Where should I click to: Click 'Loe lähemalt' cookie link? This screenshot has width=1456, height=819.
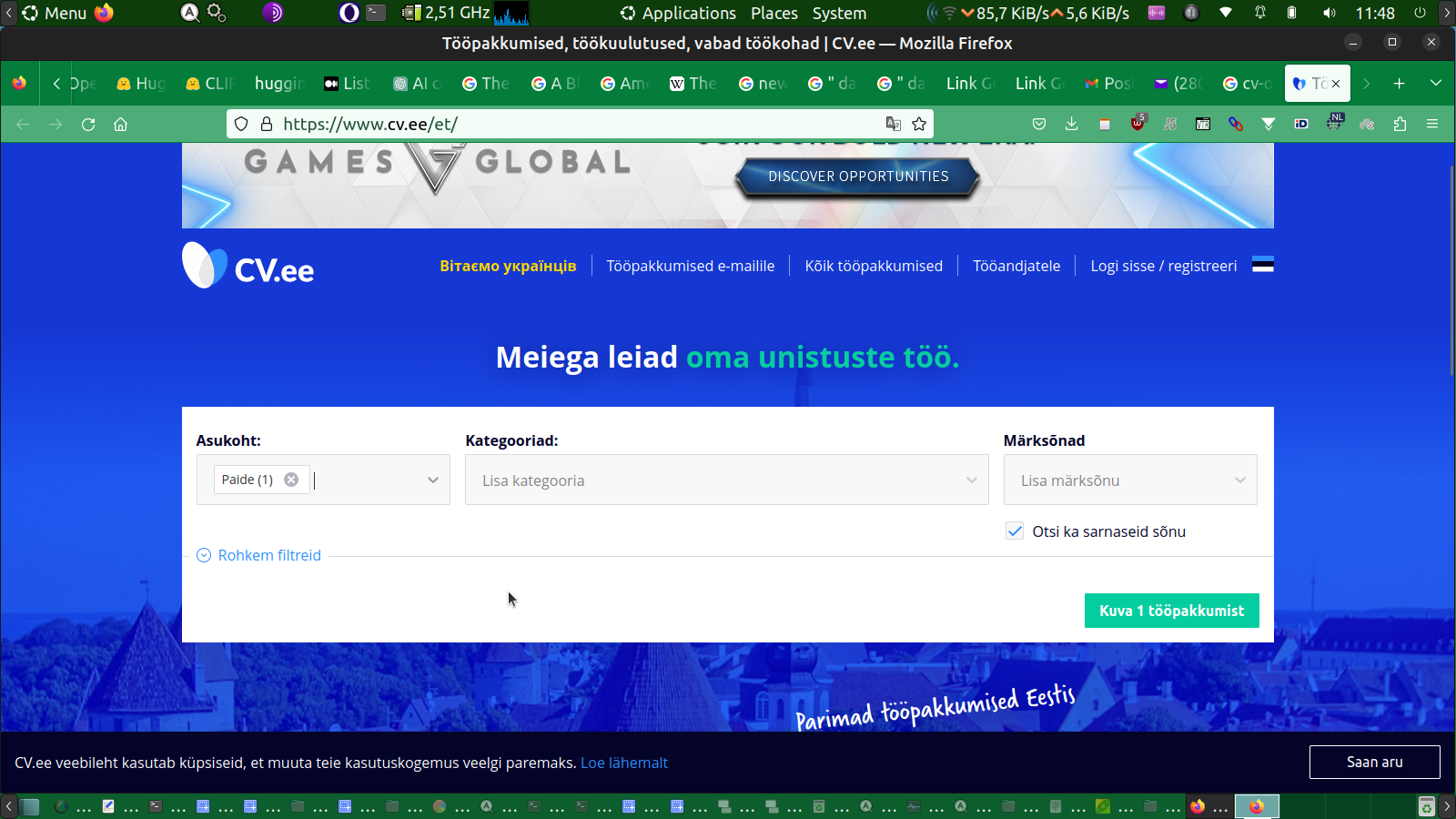tap(624, 763)
